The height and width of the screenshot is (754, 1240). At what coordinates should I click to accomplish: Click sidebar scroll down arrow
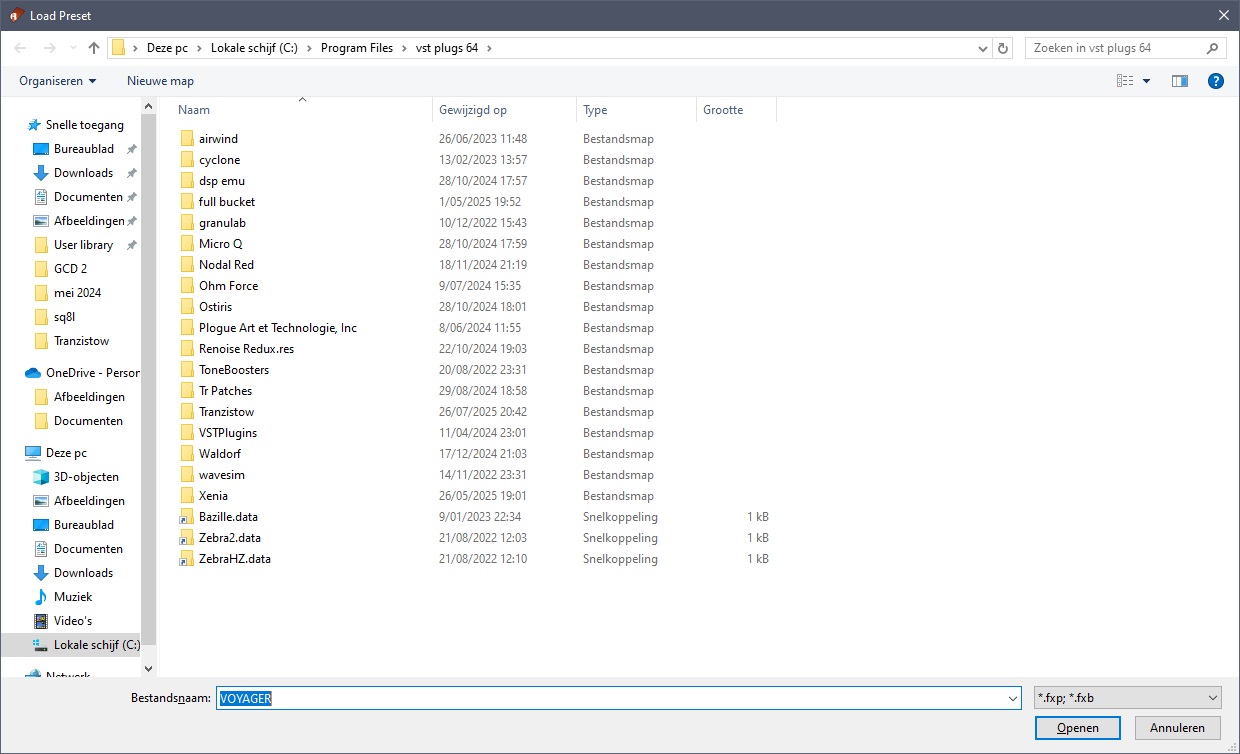[x=149, y=668]
